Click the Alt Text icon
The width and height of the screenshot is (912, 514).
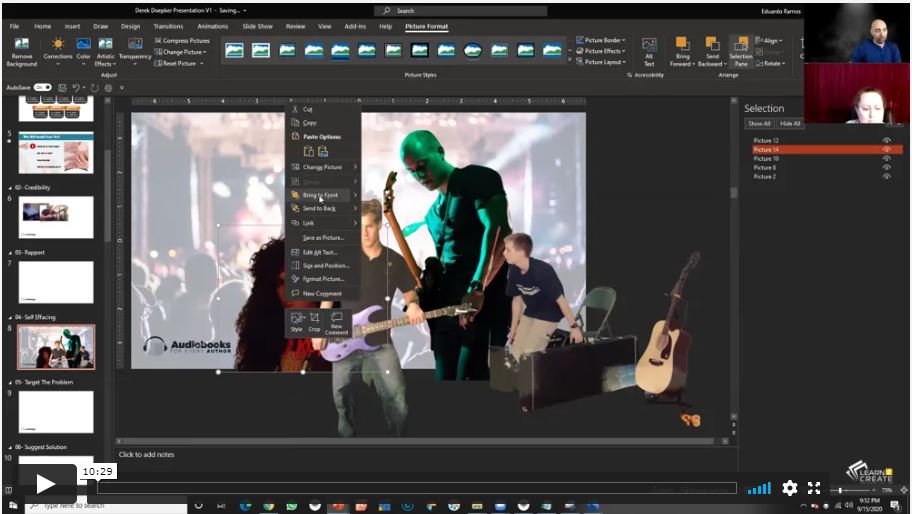coord(649,45)
